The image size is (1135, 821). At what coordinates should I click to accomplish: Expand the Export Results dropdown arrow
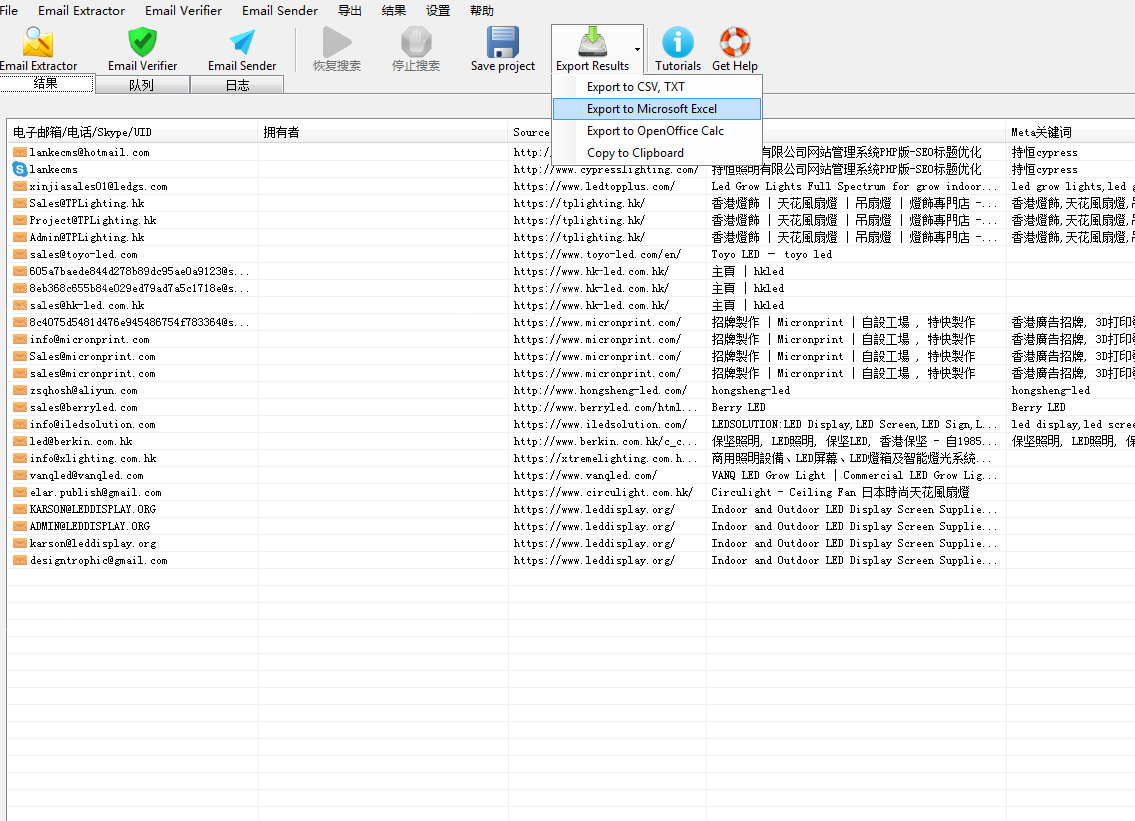pyautogui.click(x=637, y=49)
